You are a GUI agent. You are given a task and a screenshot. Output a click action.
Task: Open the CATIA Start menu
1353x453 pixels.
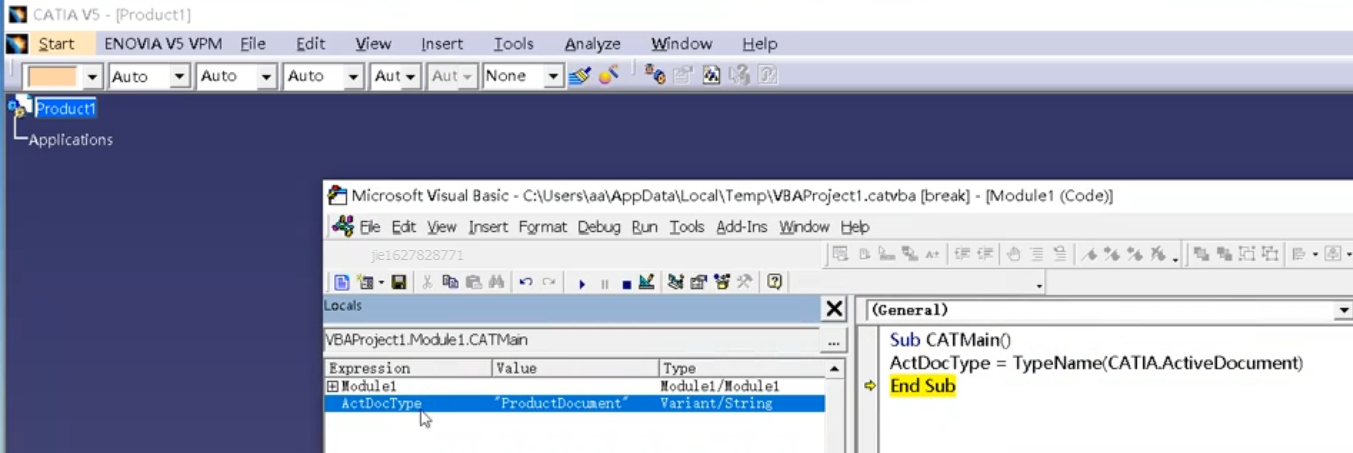(56, 44)
